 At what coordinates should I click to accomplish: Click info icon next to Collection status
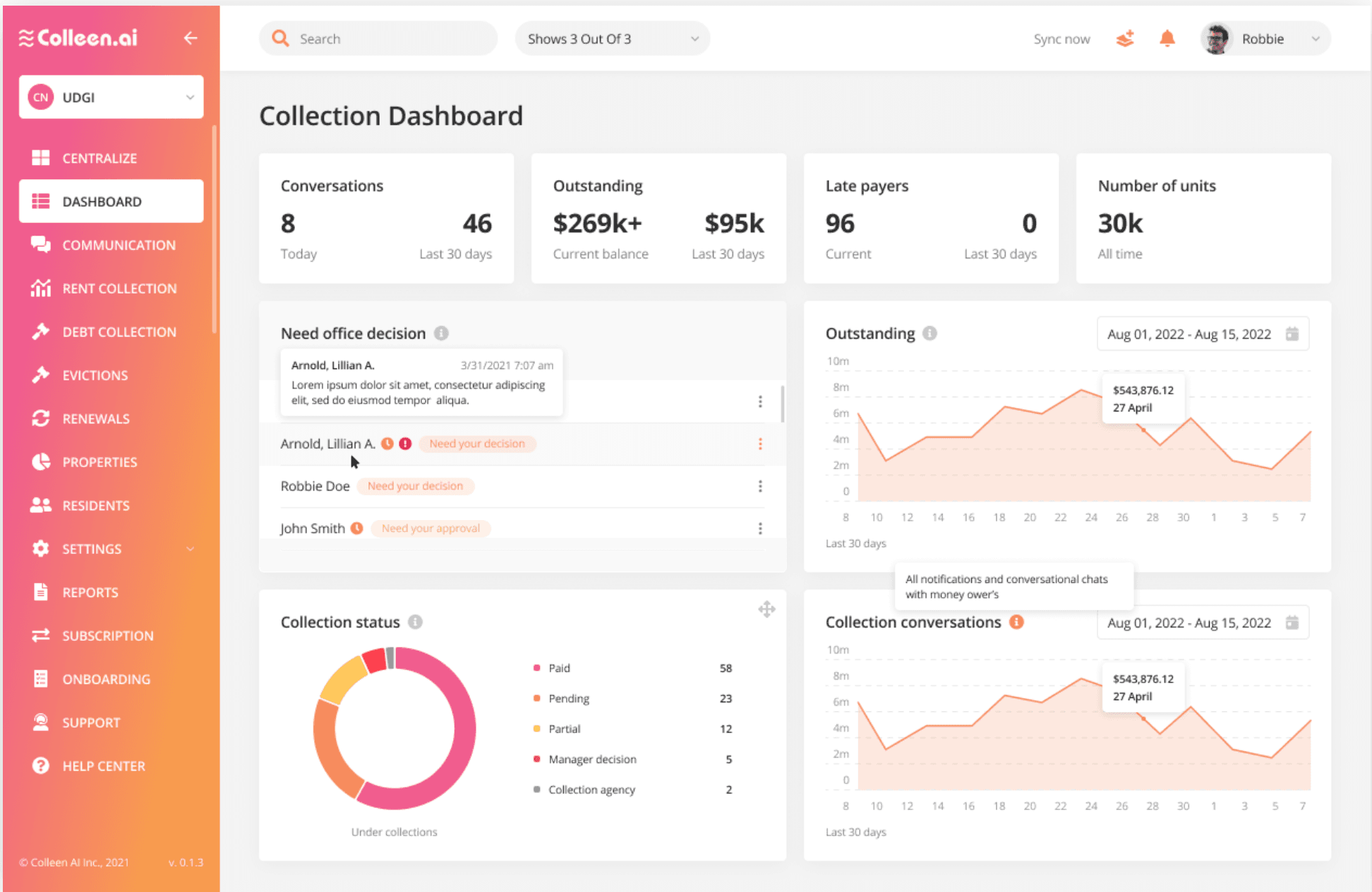click(x=415, y=622)
